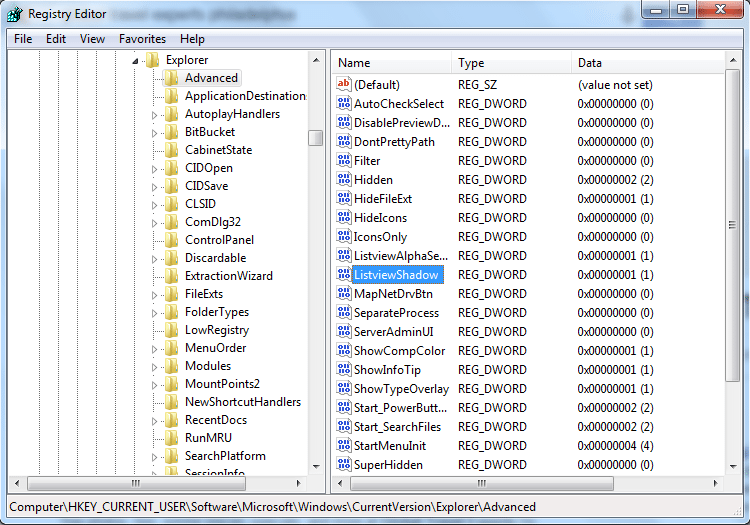
Task: Expand the CIDSave key
Action: coord(154,187)
